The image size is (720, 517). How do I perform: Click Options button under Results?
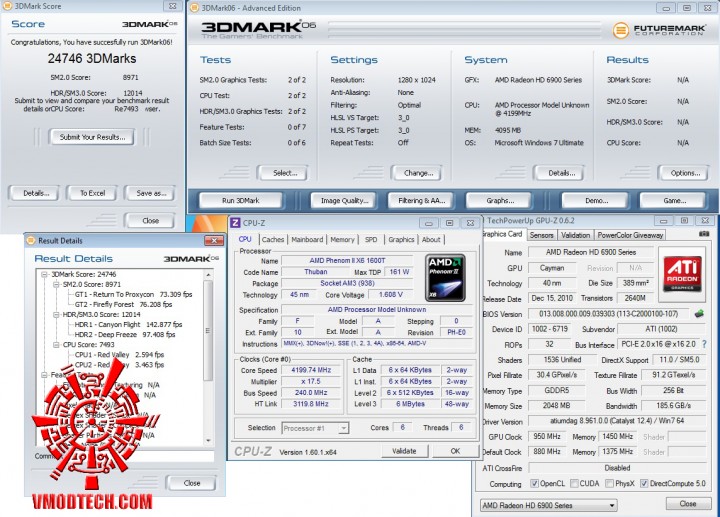(x=685, y=173)
